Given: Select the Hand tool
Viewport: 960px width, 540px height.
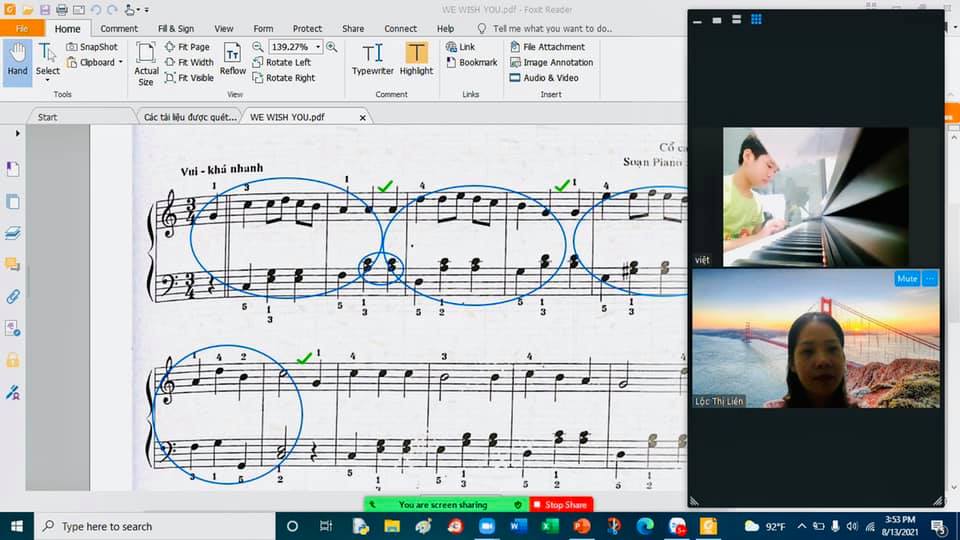Looking at the screenshot, I should coord(17,60).
